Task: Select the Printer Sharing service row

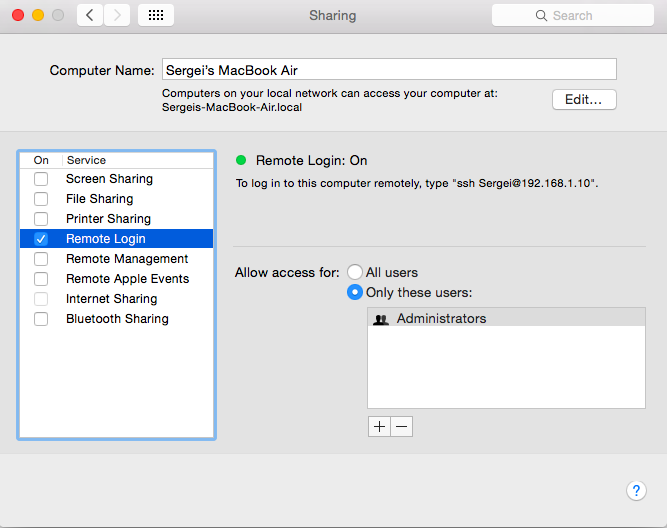Action: (x=117, y=219)
